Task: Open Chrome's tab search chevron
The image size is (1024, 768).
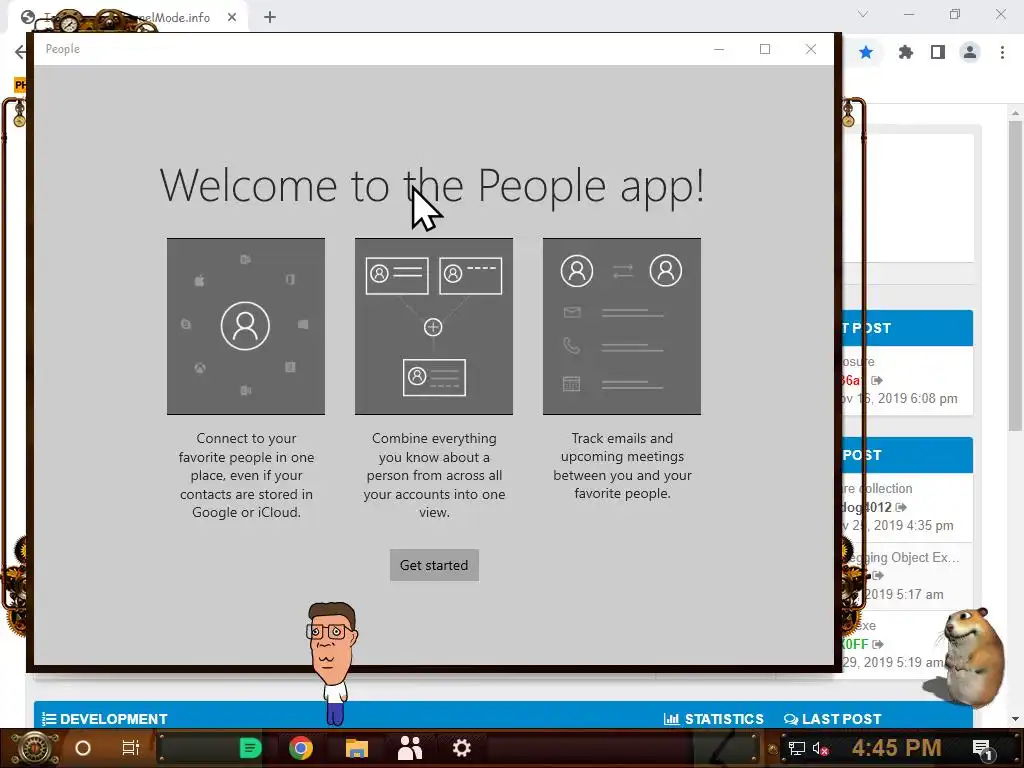Action: tap(863, 14)
